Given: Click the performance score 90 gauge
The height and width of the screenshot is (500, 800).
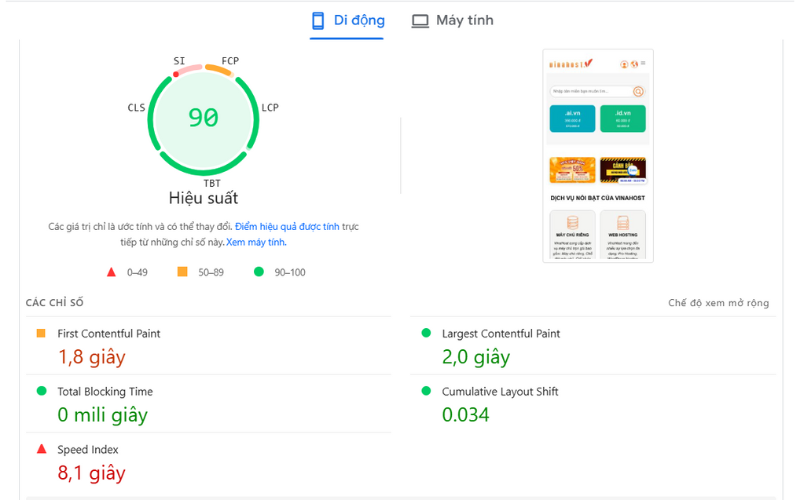Looking at the screenshot, I should click(203, 119).
